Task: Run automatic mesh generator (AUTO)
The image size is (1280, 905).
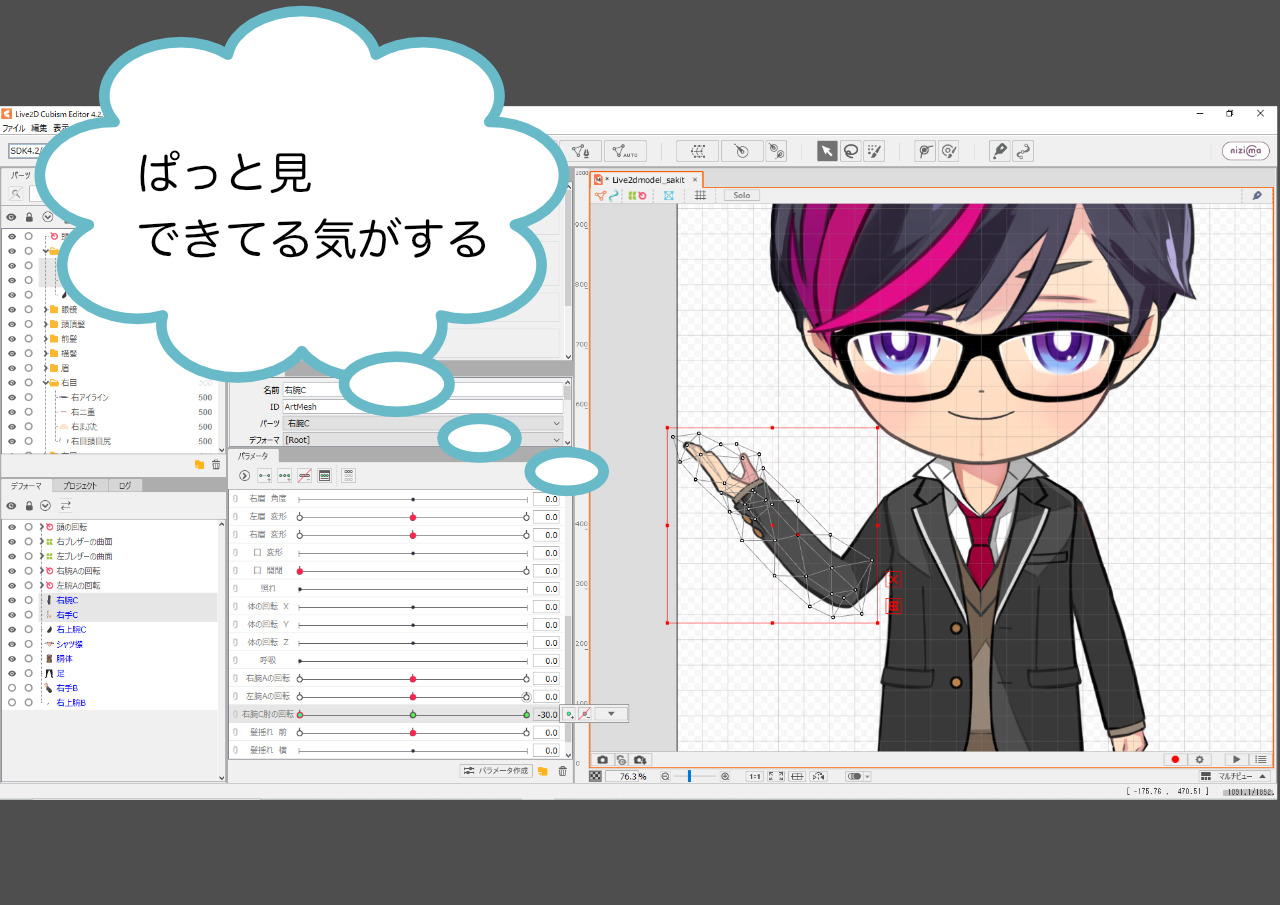Action: click(625, 151)
